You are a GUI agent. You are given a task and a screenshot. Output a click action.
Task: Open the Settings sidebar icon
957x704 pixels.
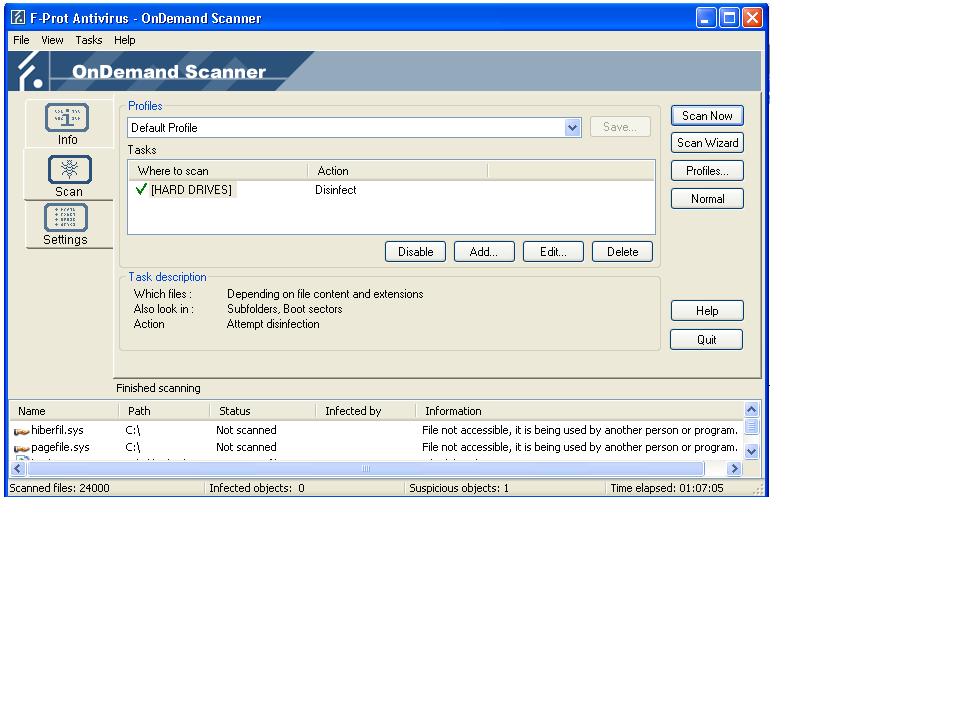66,217
